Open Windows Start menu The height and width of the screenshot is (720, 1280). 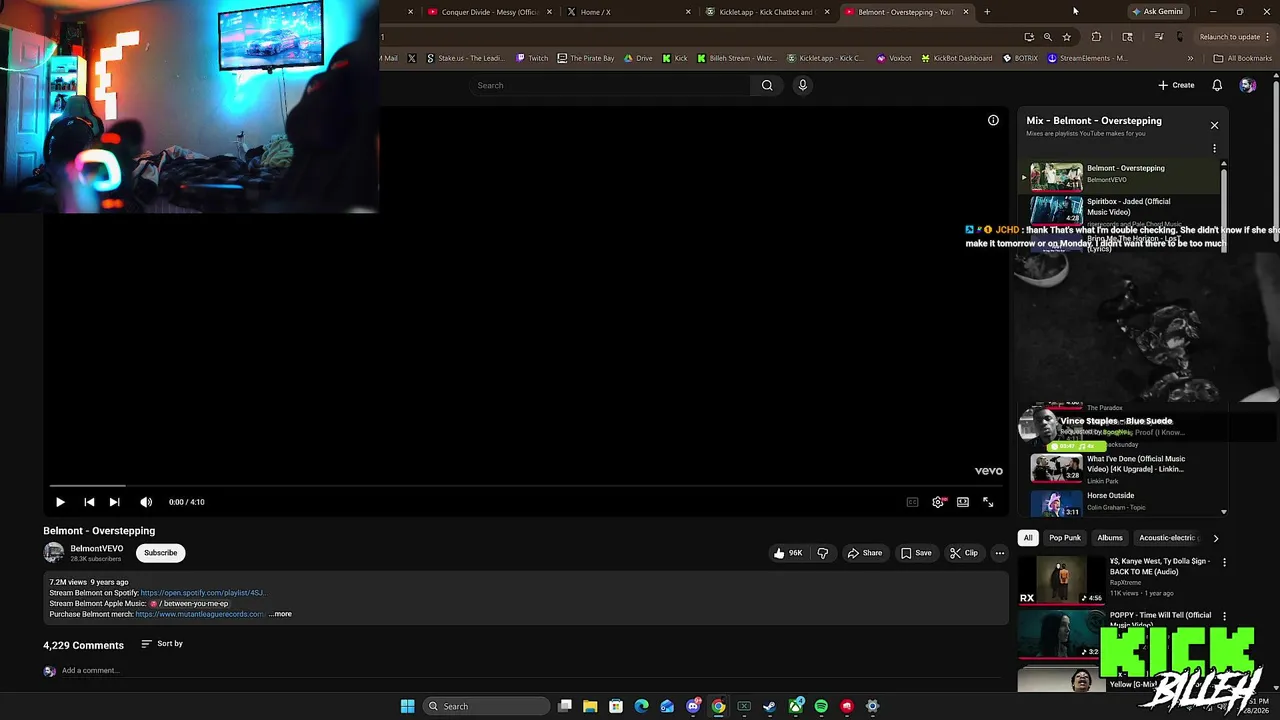(407, 706)
